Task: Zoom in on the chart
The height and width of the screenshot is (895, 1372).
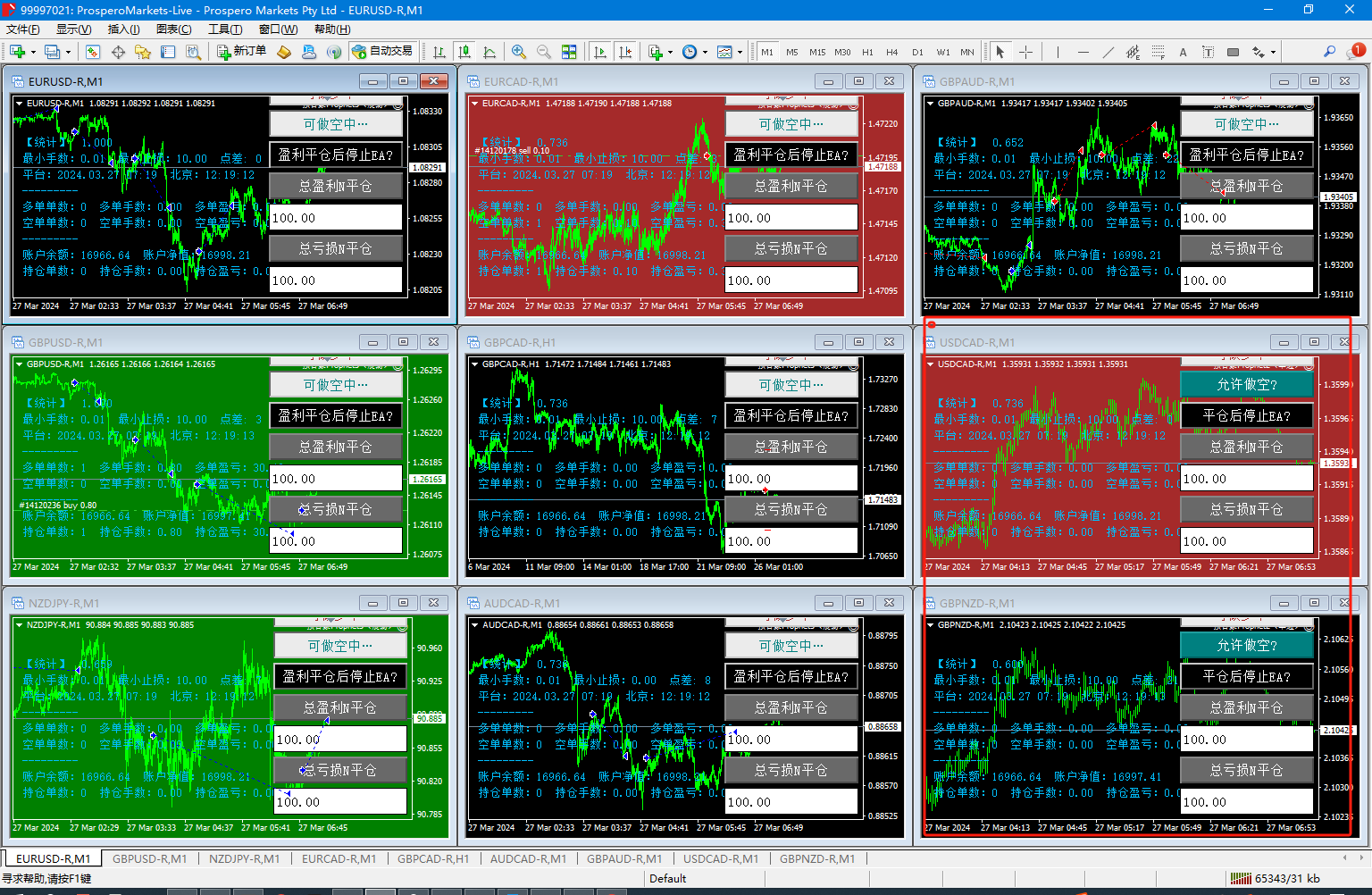Action: tap(519, 52)
